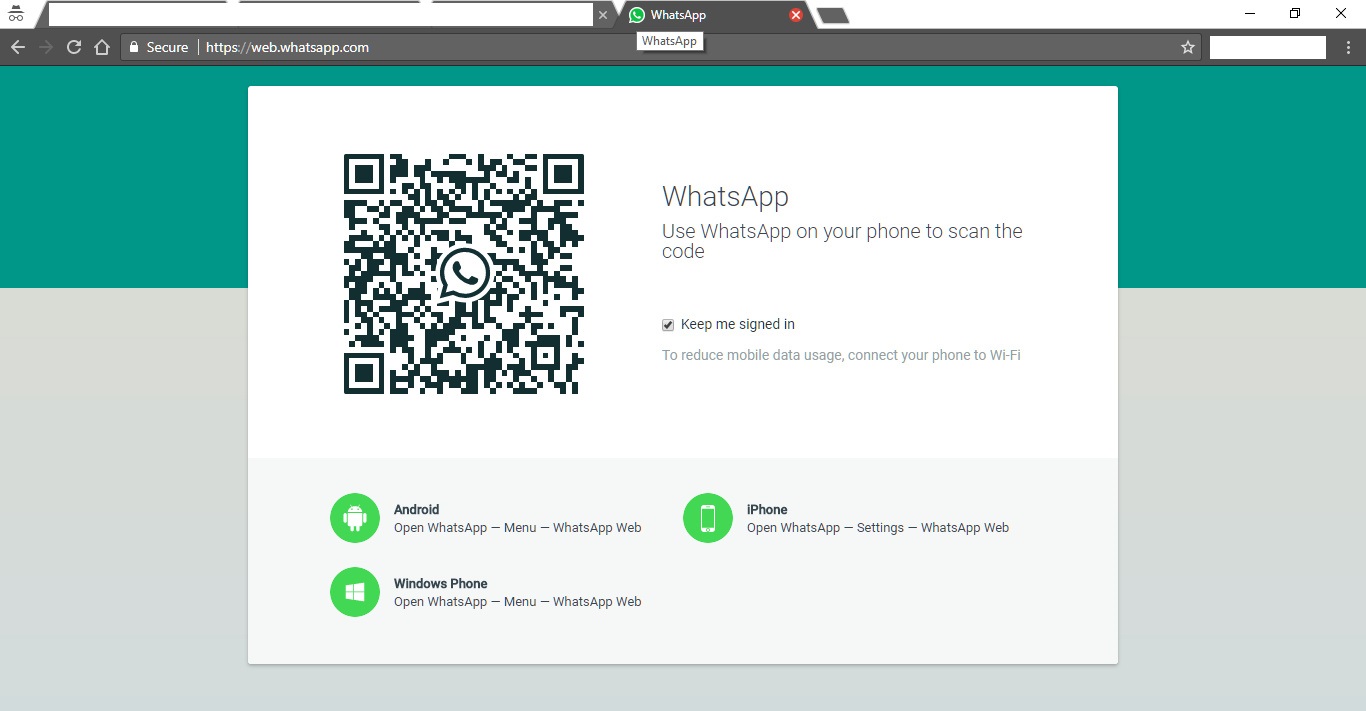Click the Android heading

coord(416,509)
